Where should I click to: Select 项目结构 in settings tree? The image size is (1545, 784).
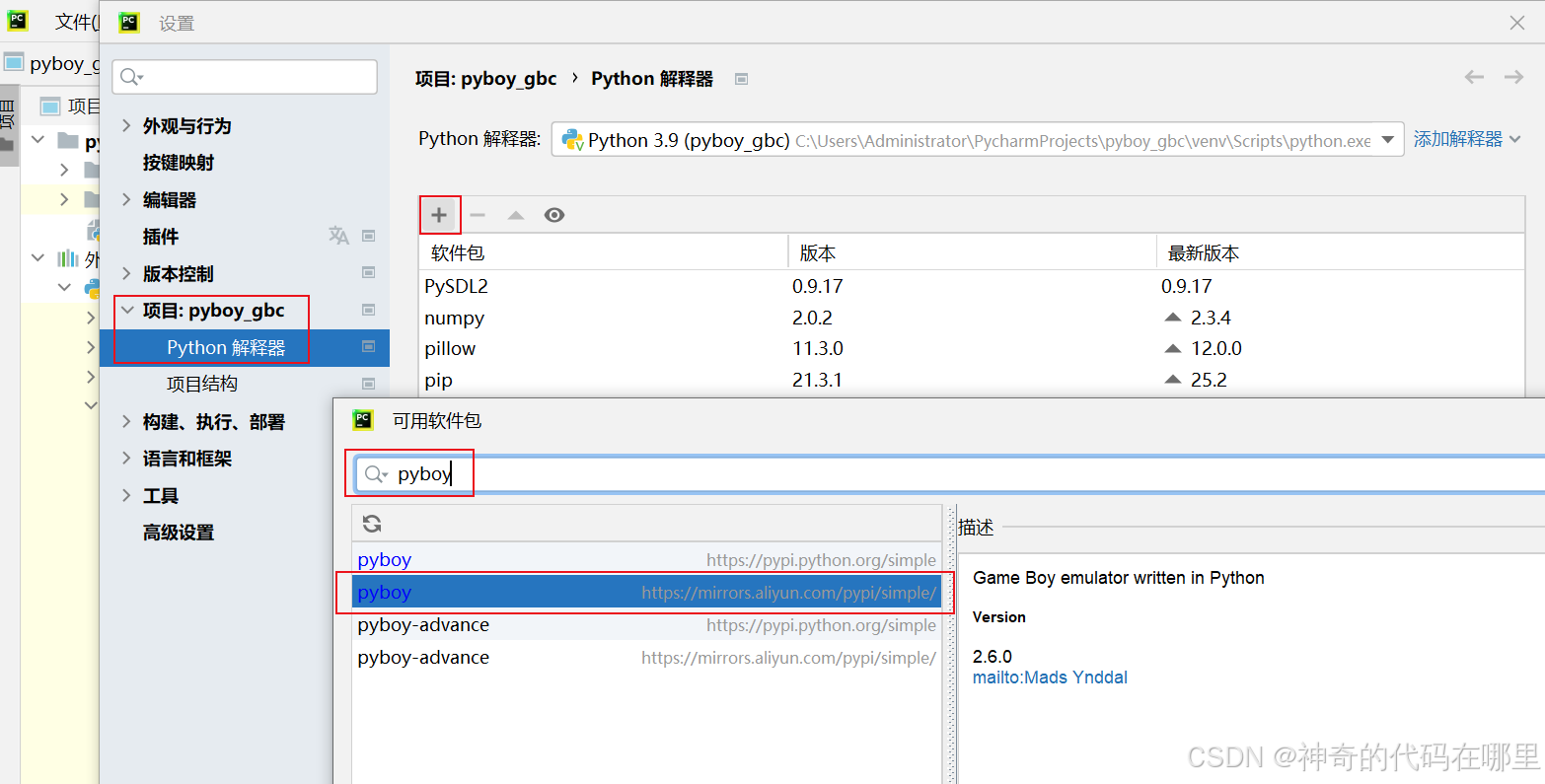coord(202,384)
